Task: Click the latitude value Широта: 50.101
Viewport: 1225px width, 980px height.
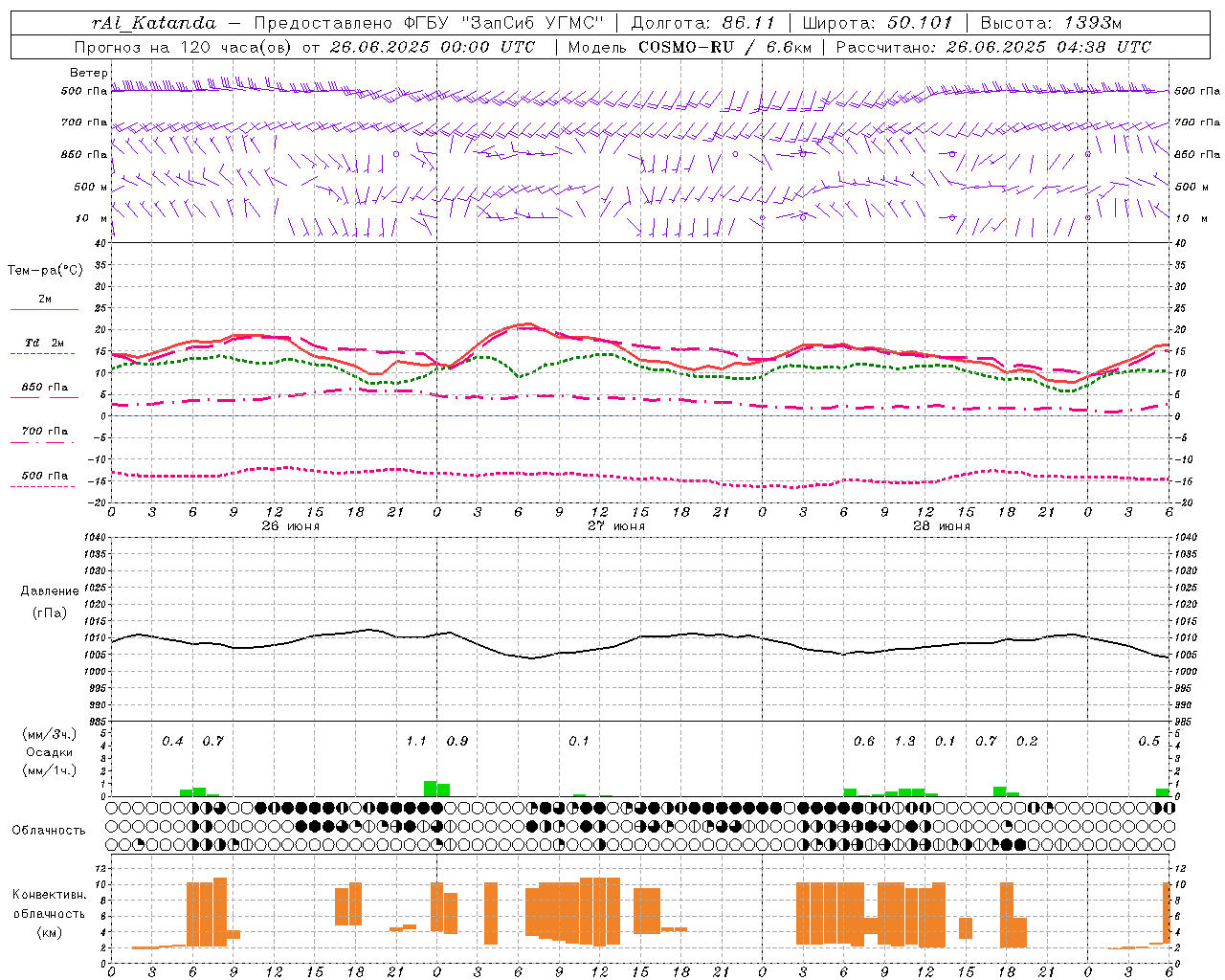Action: 878,23
